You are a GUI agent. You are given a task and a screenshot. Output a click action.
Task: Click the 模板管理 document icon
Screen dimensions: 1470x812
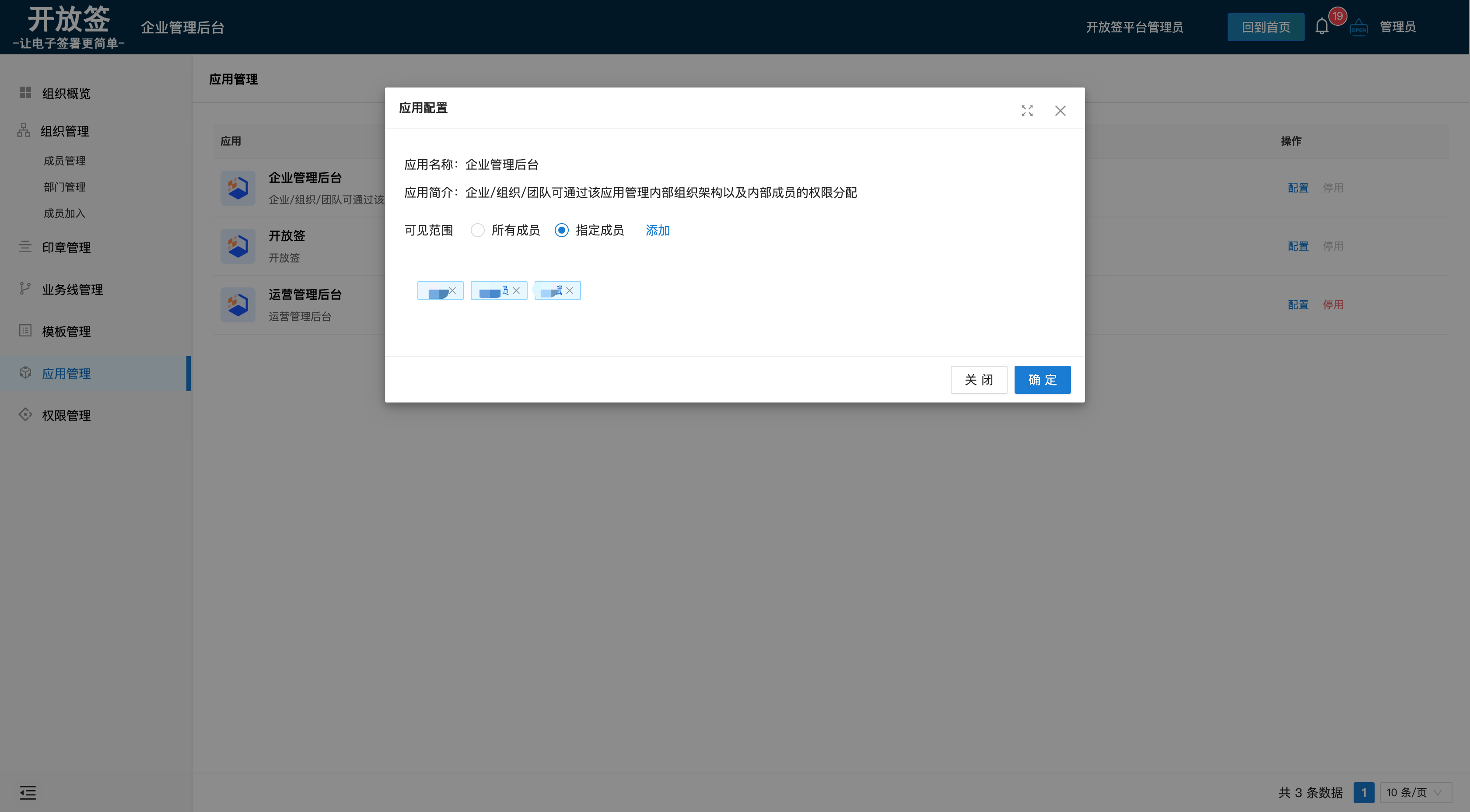tap(25, 330)
